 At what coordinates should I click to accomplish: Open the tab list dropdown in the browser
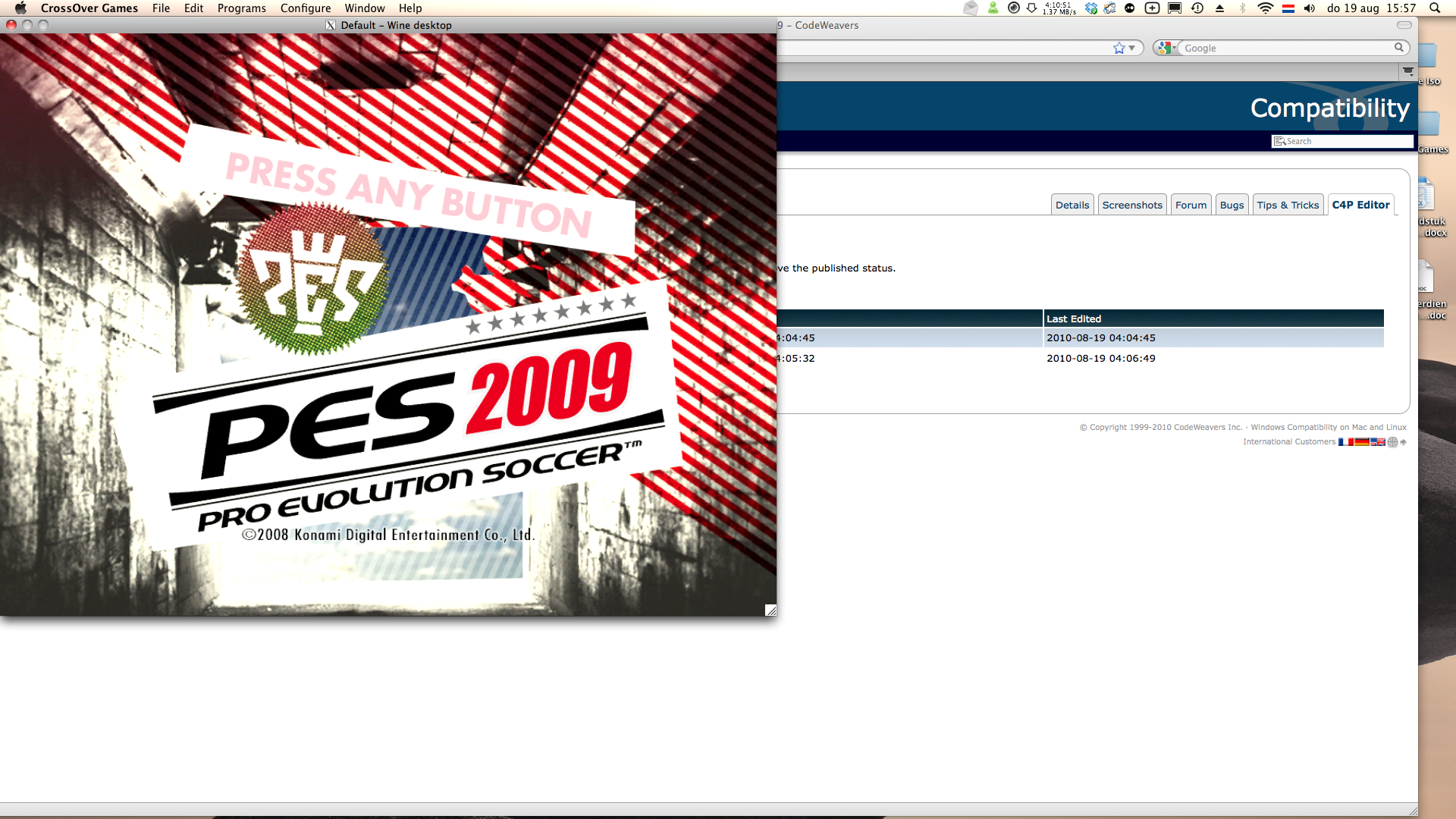tap(1408, 71)
